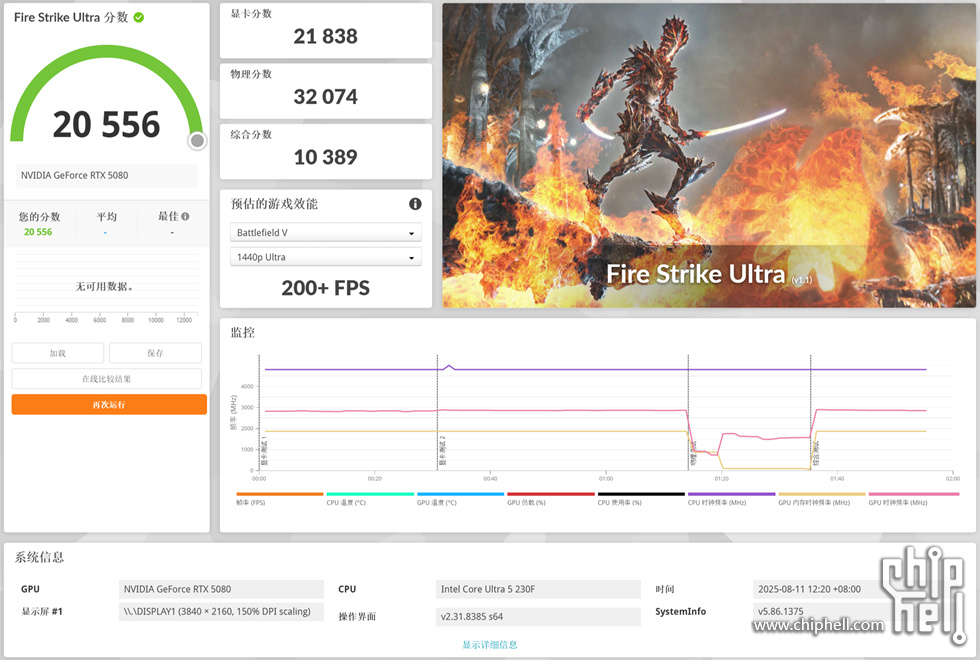The width and height of the screenshot is (980, 660).
Task: Open the 显示详细信息 show details link
Action: (x=489, y=644)
